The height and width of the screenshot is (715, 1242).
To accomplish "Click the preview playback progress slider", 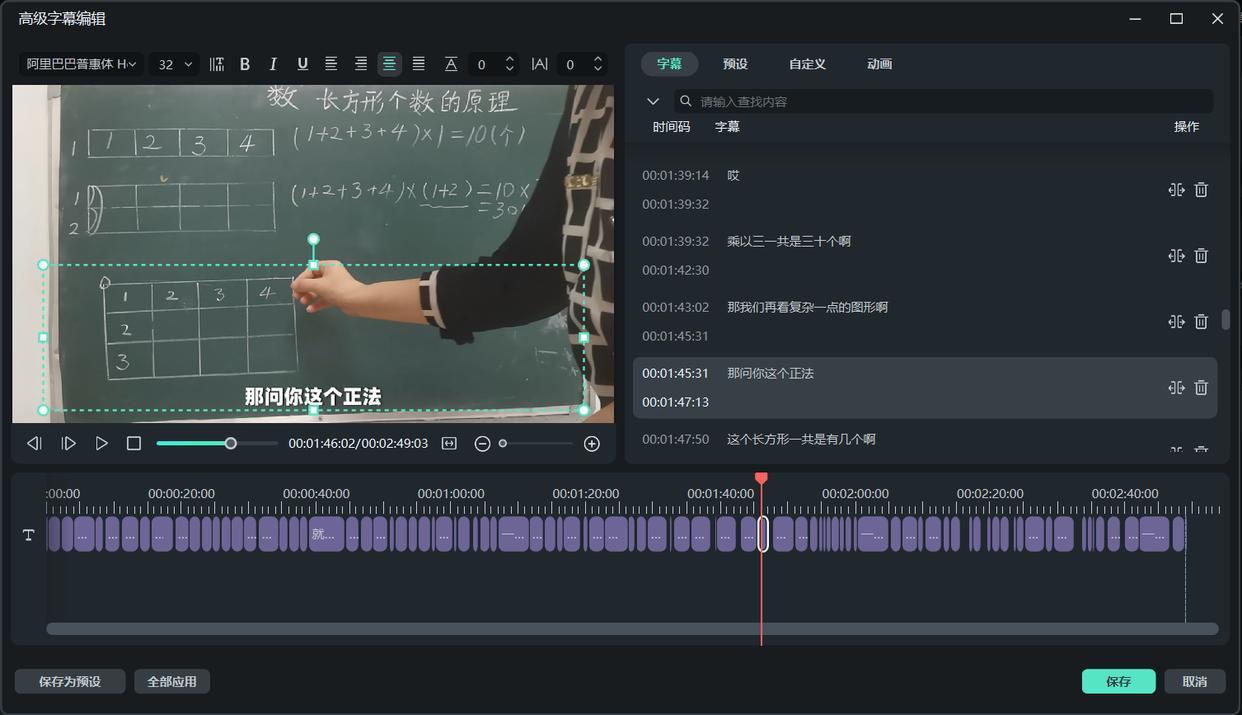I will pos(217,443).
